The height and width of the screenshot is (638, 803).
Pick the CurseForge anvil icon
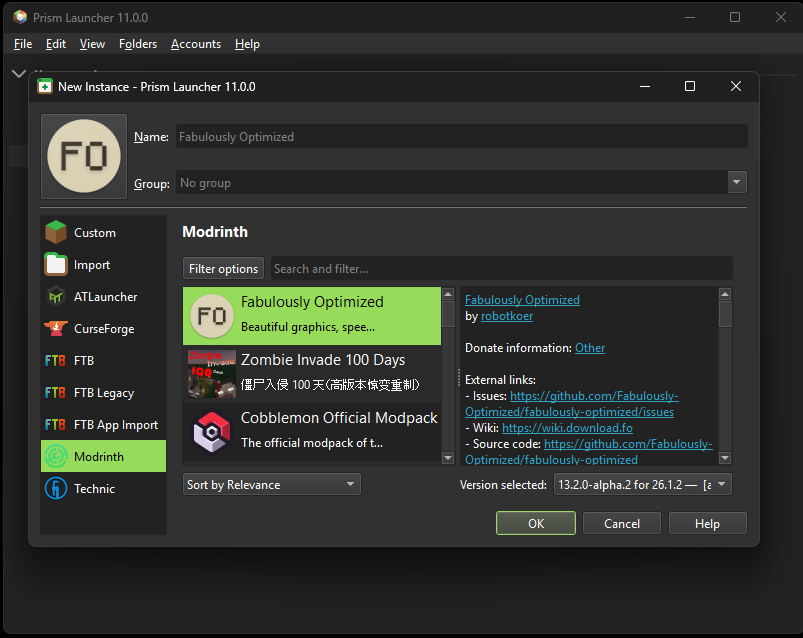tap(56, 329)
